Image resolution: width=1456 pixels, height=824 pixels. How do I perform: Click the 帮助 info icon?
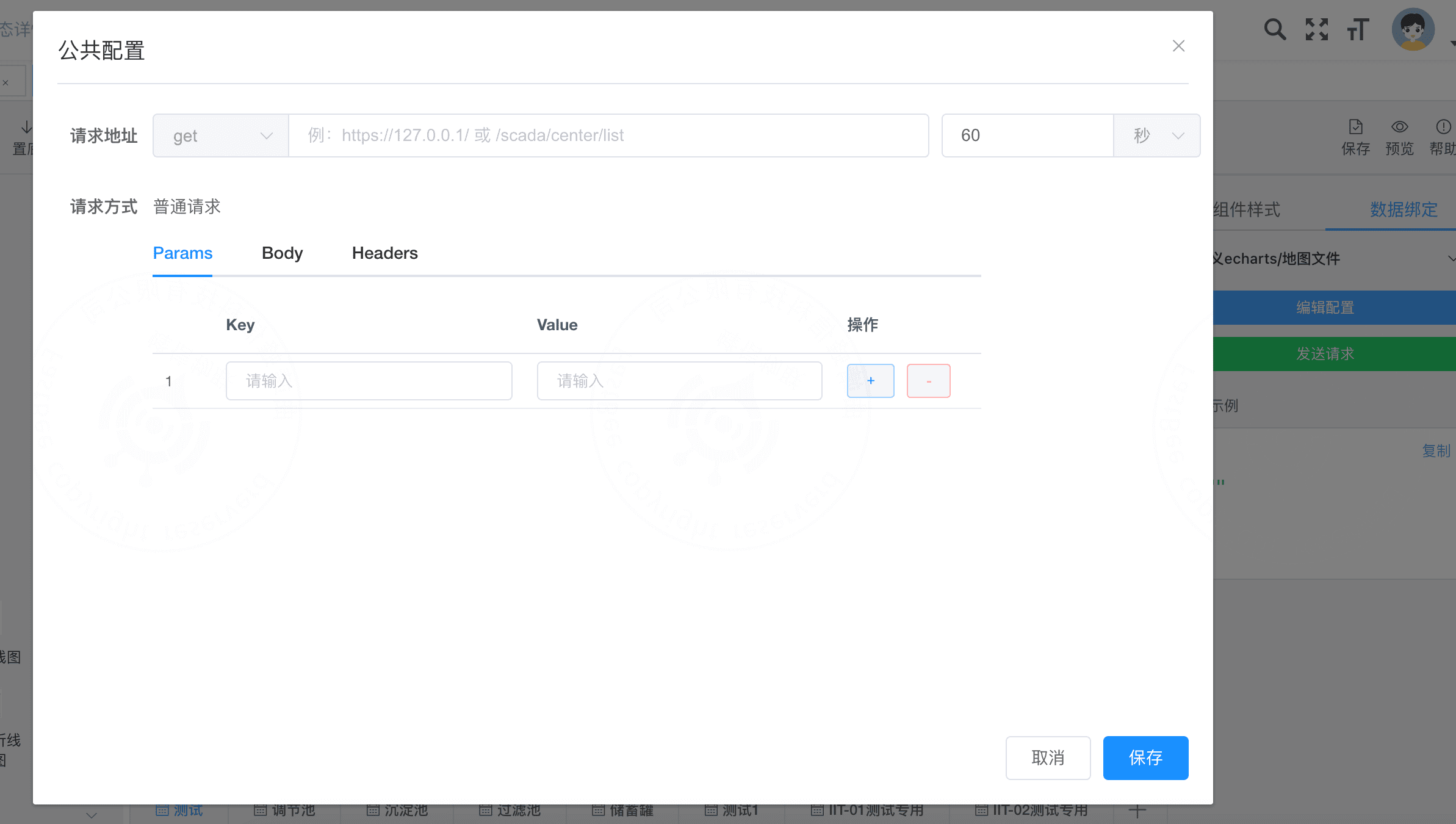click(1443, 137)
